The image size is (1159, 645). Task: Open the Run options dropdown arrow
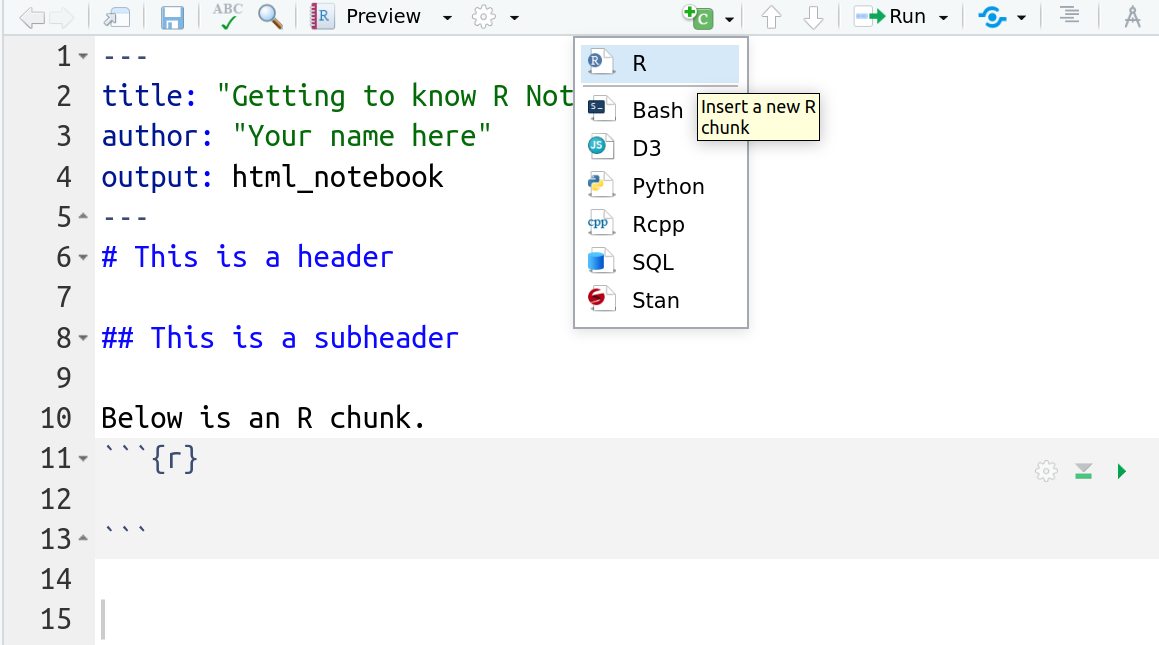(x=943, y=17)
